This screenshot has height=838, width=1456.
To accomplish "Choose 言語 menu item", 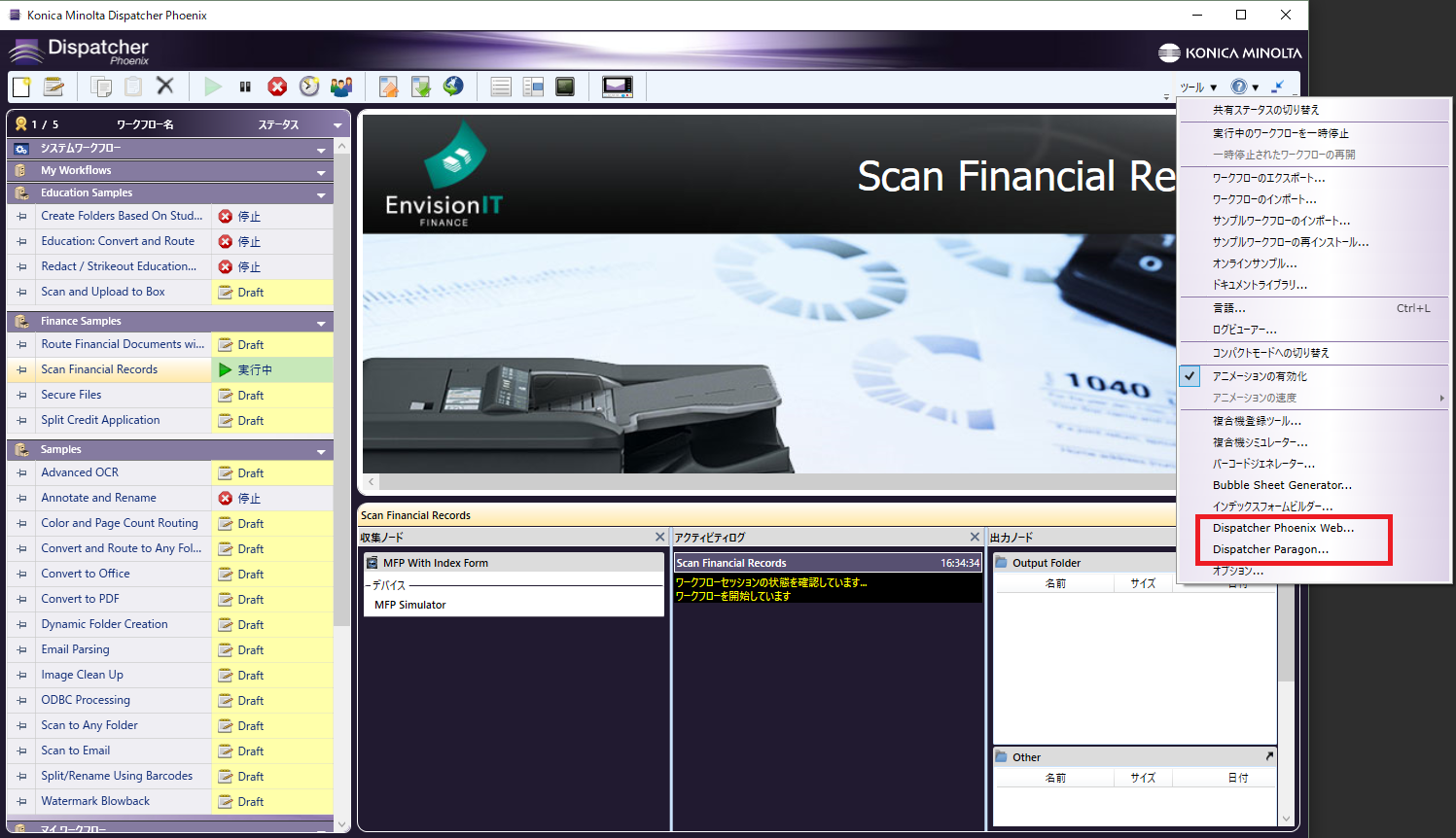I will tap(1313, 308).
